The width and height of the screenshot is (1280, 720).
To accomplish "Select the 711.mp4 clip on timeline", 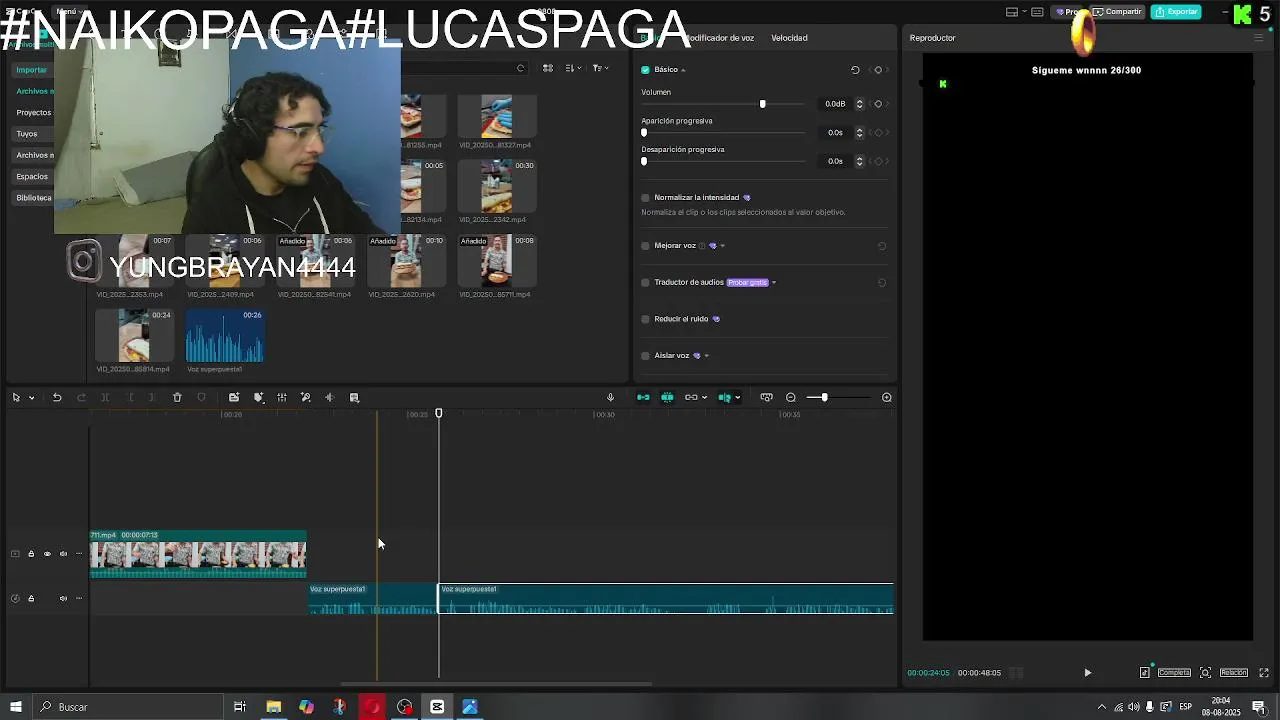I will pyautogui.click(x=198, y=554).
